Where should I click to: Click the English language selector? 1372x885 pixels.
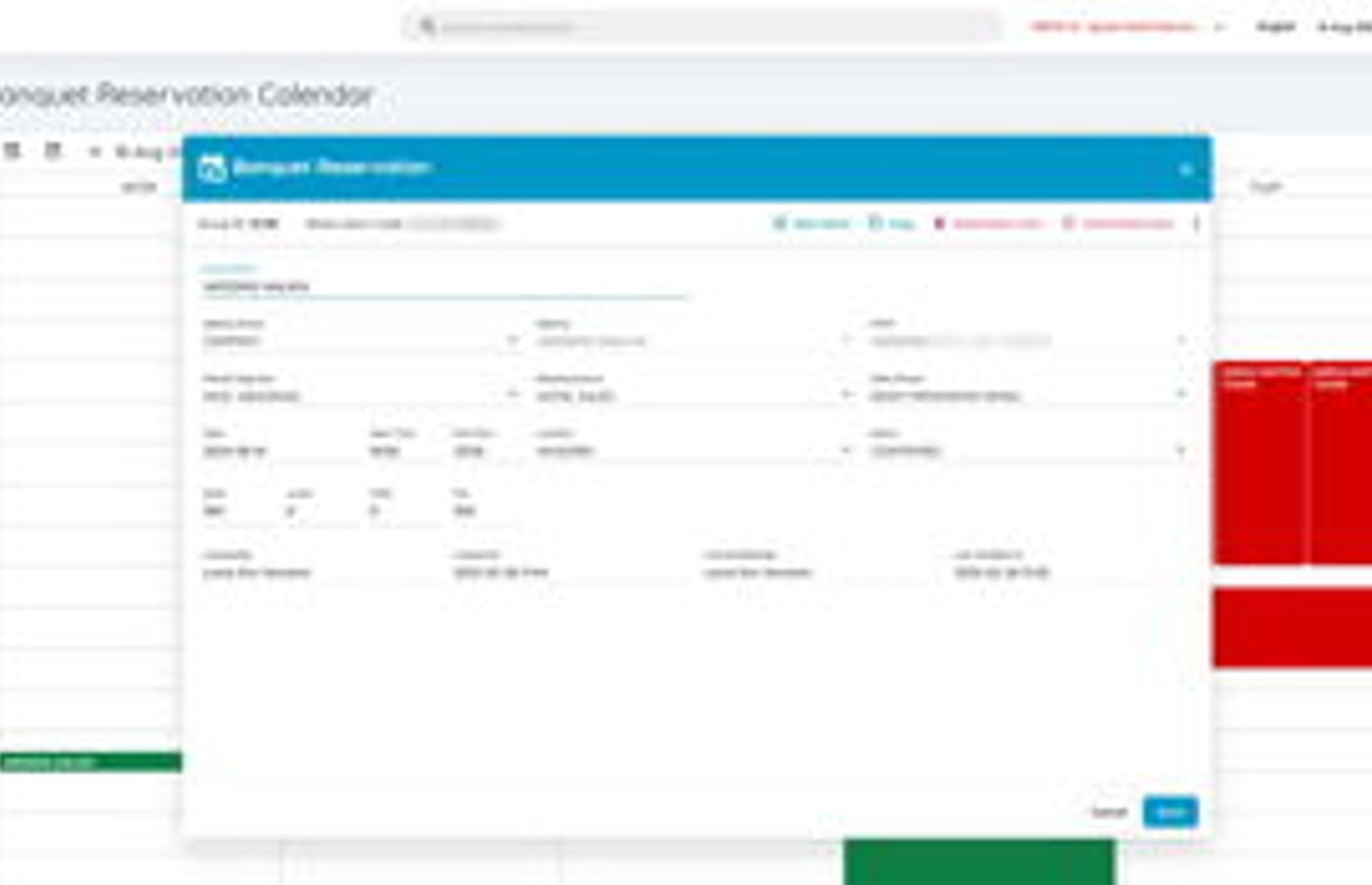[1275, 27]
